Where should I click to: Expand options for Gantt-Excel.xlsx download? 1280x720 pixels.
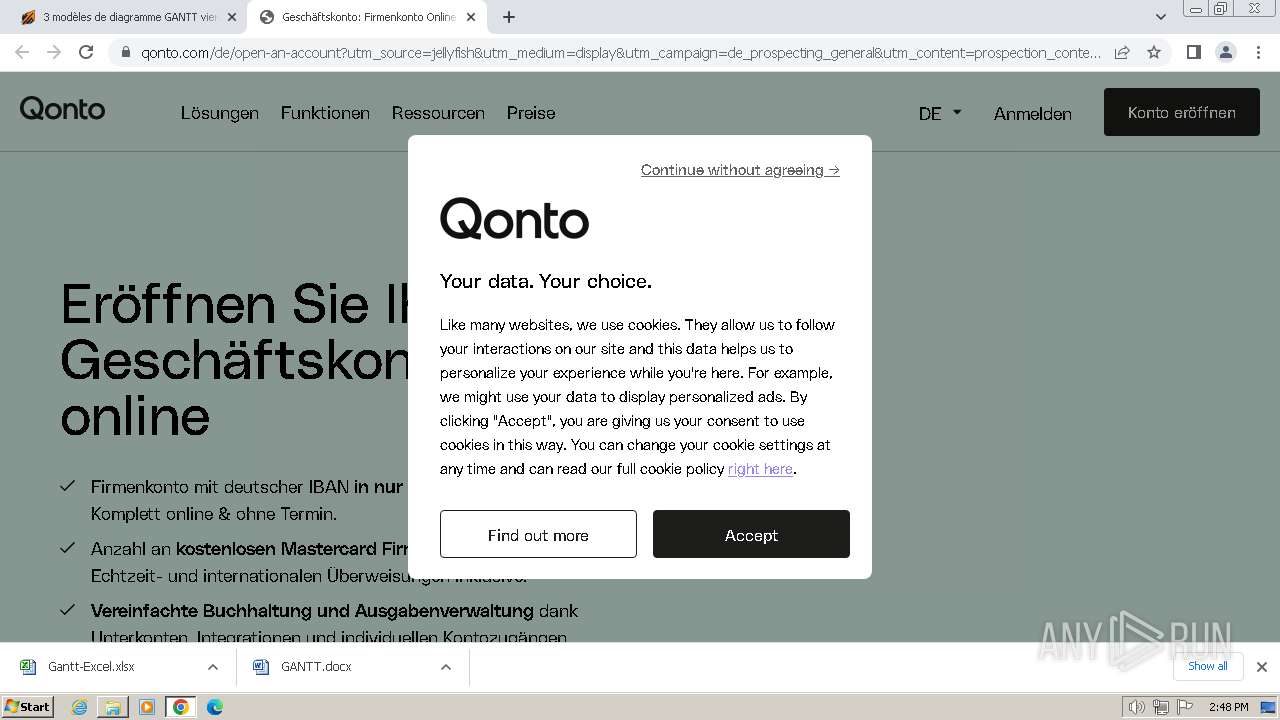pos(212,667)
